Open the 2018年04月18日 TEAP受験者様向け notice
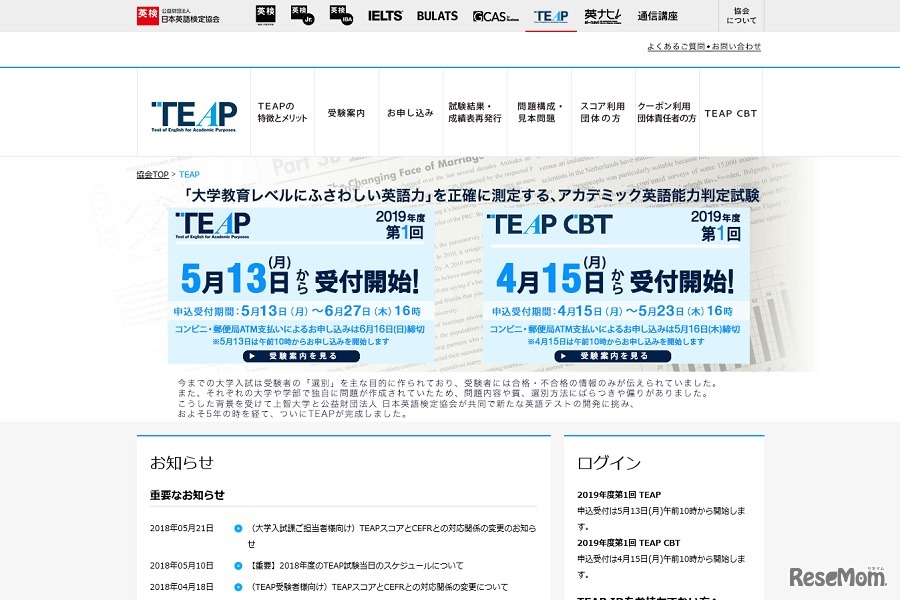 pos(378,587)
